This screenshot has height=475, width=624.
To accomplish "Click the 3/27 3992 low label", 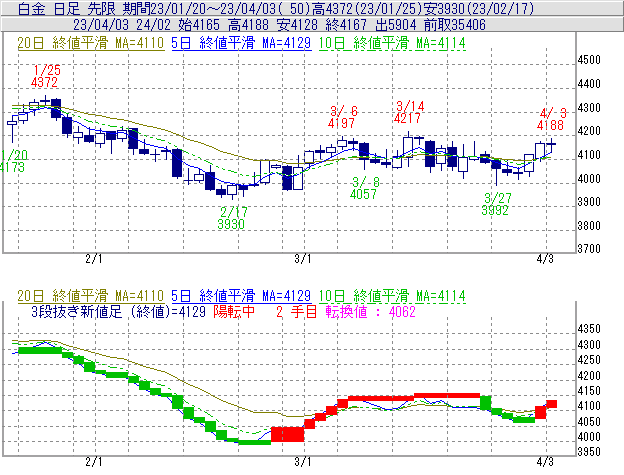I will [496, 204].
